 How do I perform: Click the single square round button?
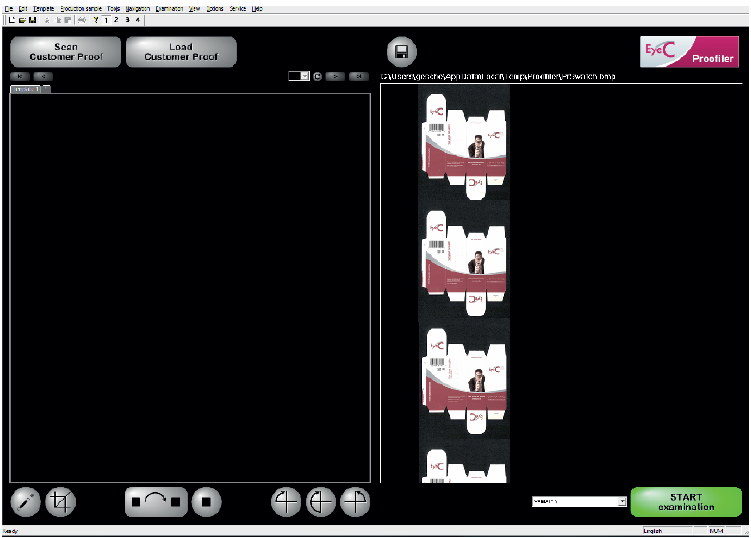206,502
